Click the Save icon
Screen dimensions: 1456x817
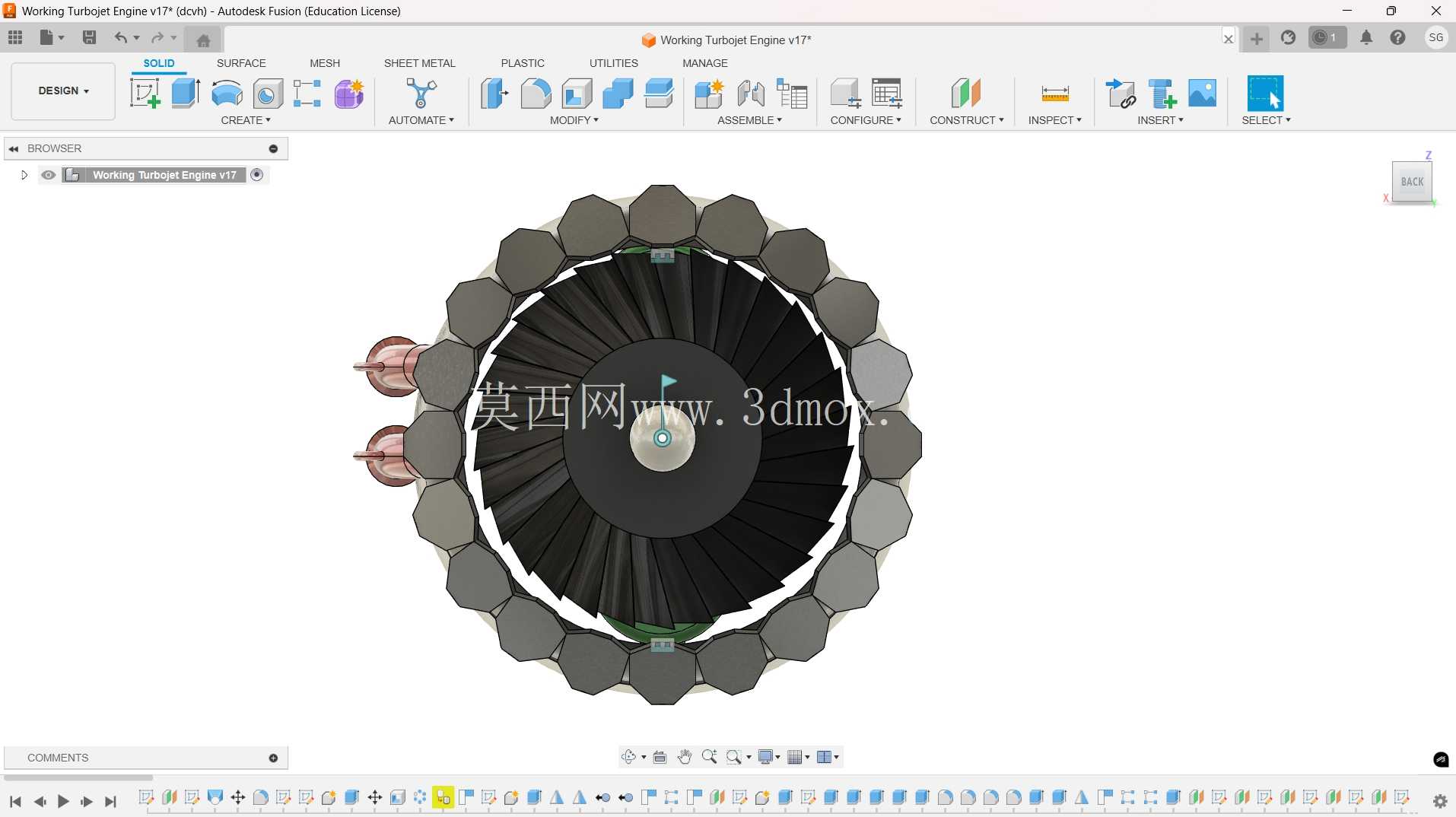pos(89,37)
